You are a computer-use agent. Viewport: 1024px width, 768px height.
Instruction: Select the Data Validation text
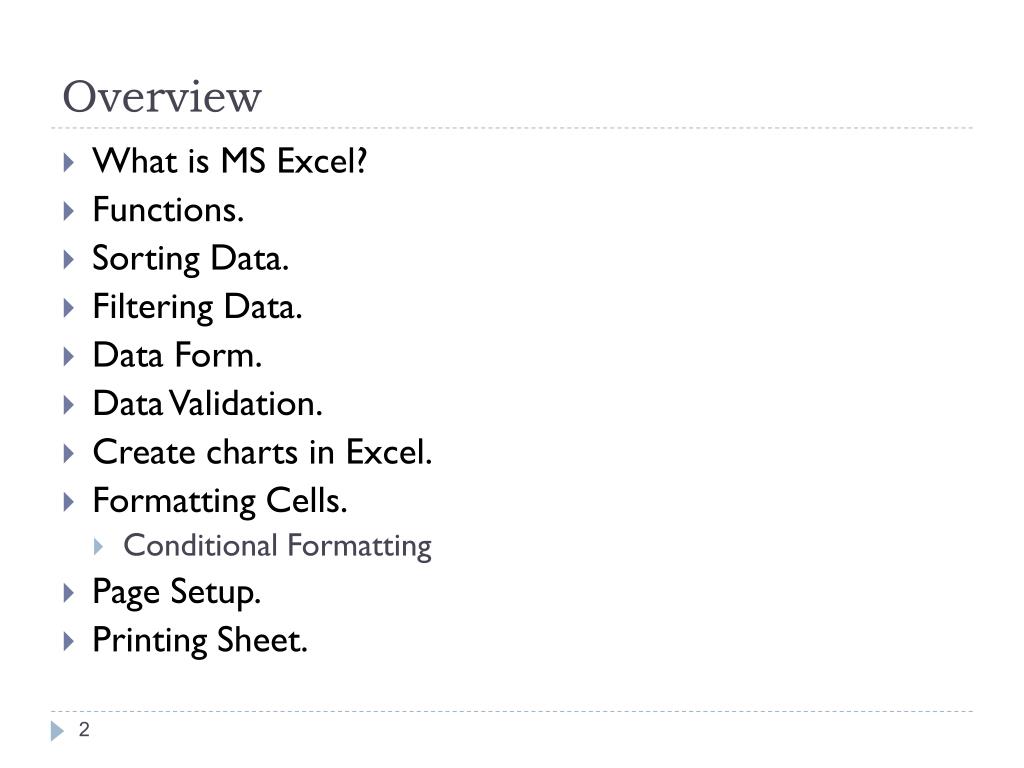[208, 404]
